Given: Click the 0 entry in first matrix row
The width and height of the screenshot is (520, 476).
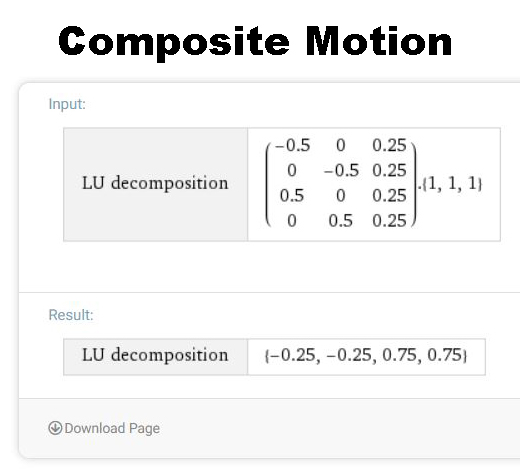Looking at the screenshot, I should tap(340, 145).
